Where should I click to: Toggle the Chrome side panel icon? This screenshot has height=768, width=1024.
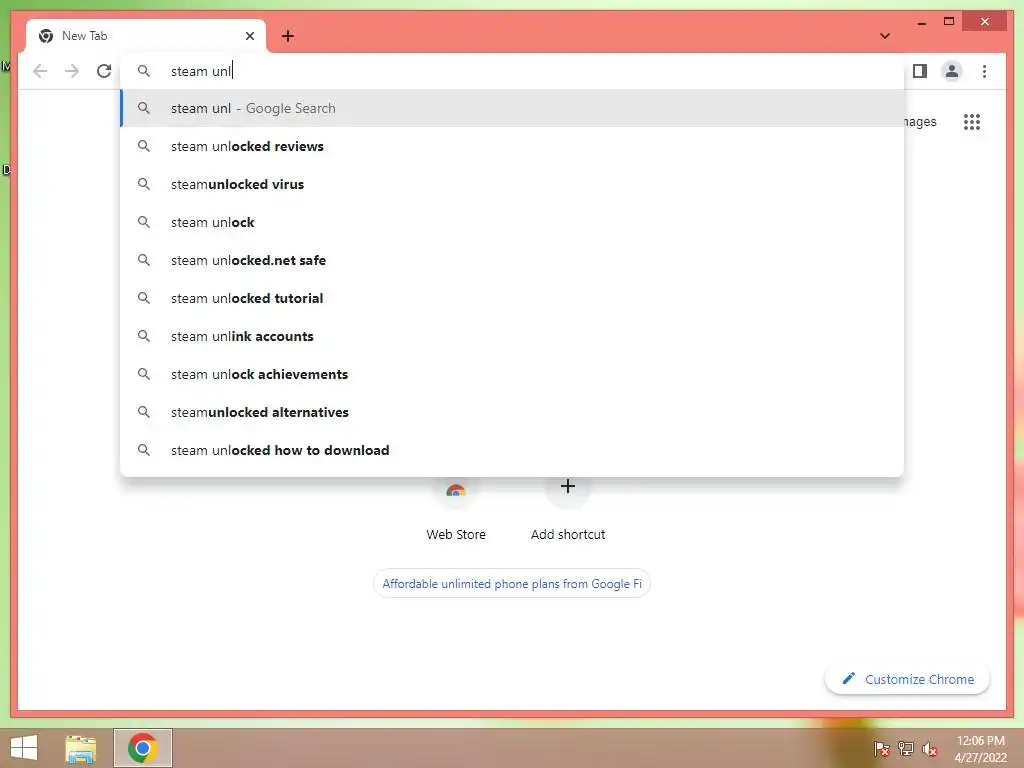[x=920, y=71]
